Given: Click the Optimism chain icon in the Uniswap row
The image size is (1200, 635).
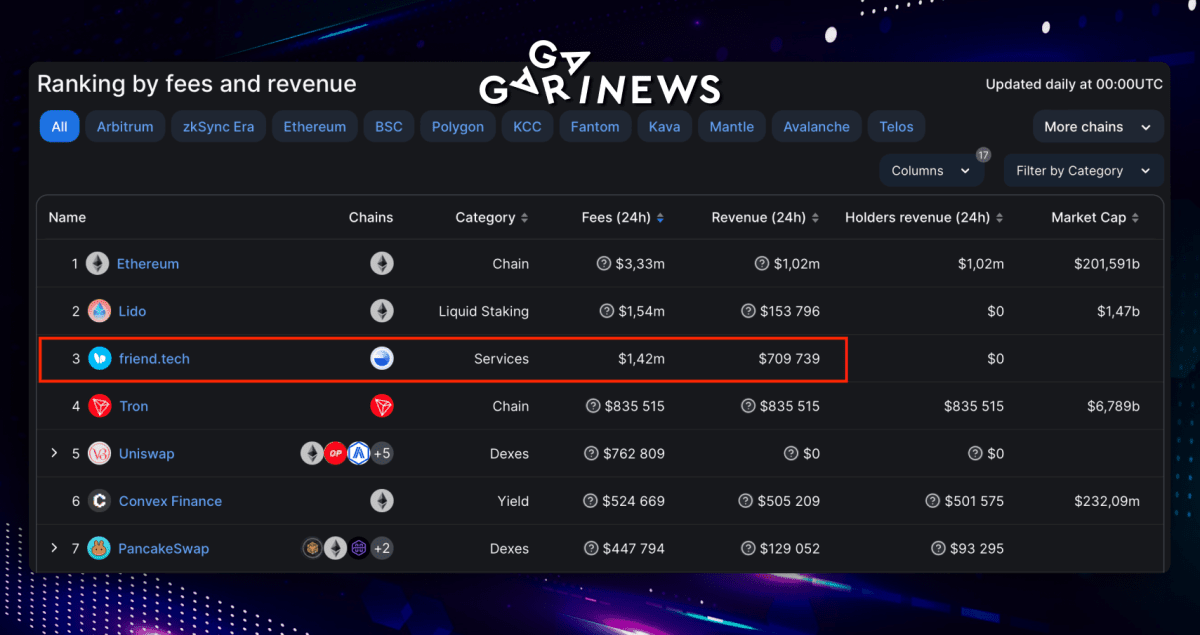Looking at the screenshot, I should (335, 454).
